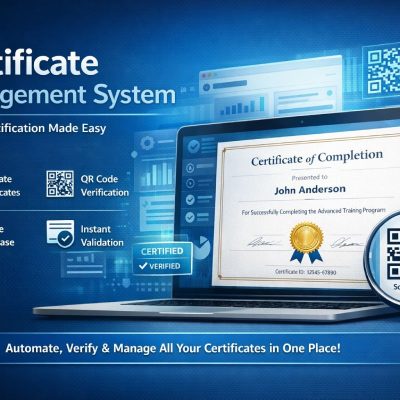400x400 pixels.
Task: Click the Automate, Verify & Manage banner text
Action: click(x=173, y=348)
